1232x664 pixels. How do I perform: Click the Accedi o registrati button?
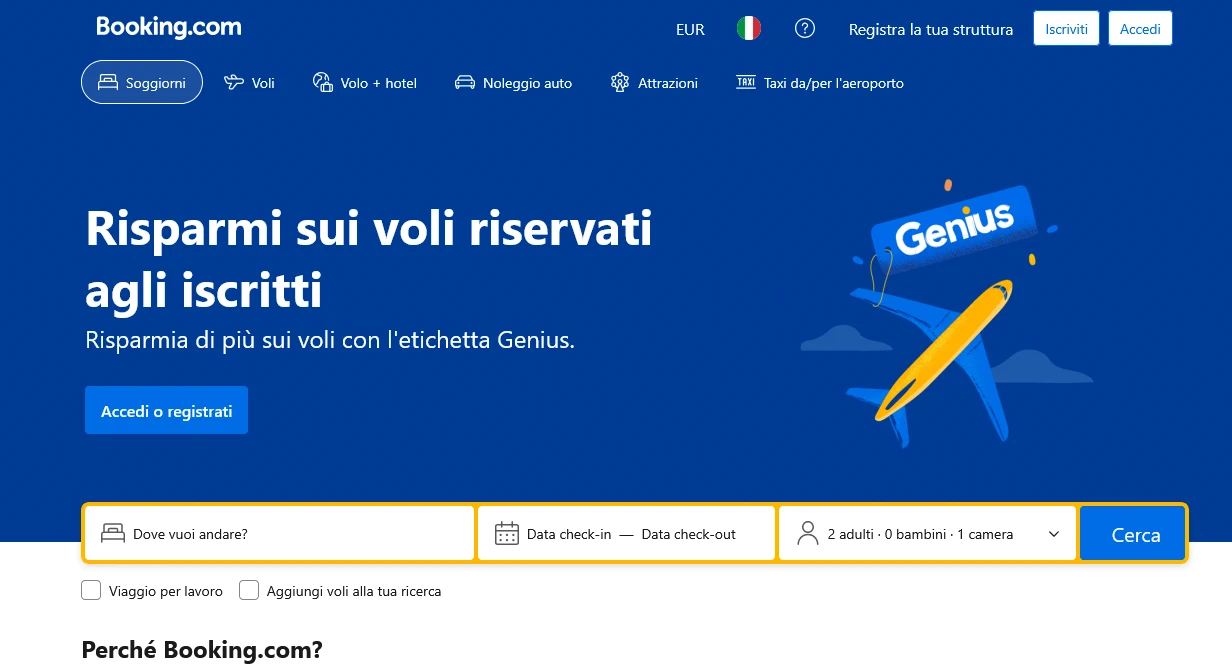[x=166, y=411]
